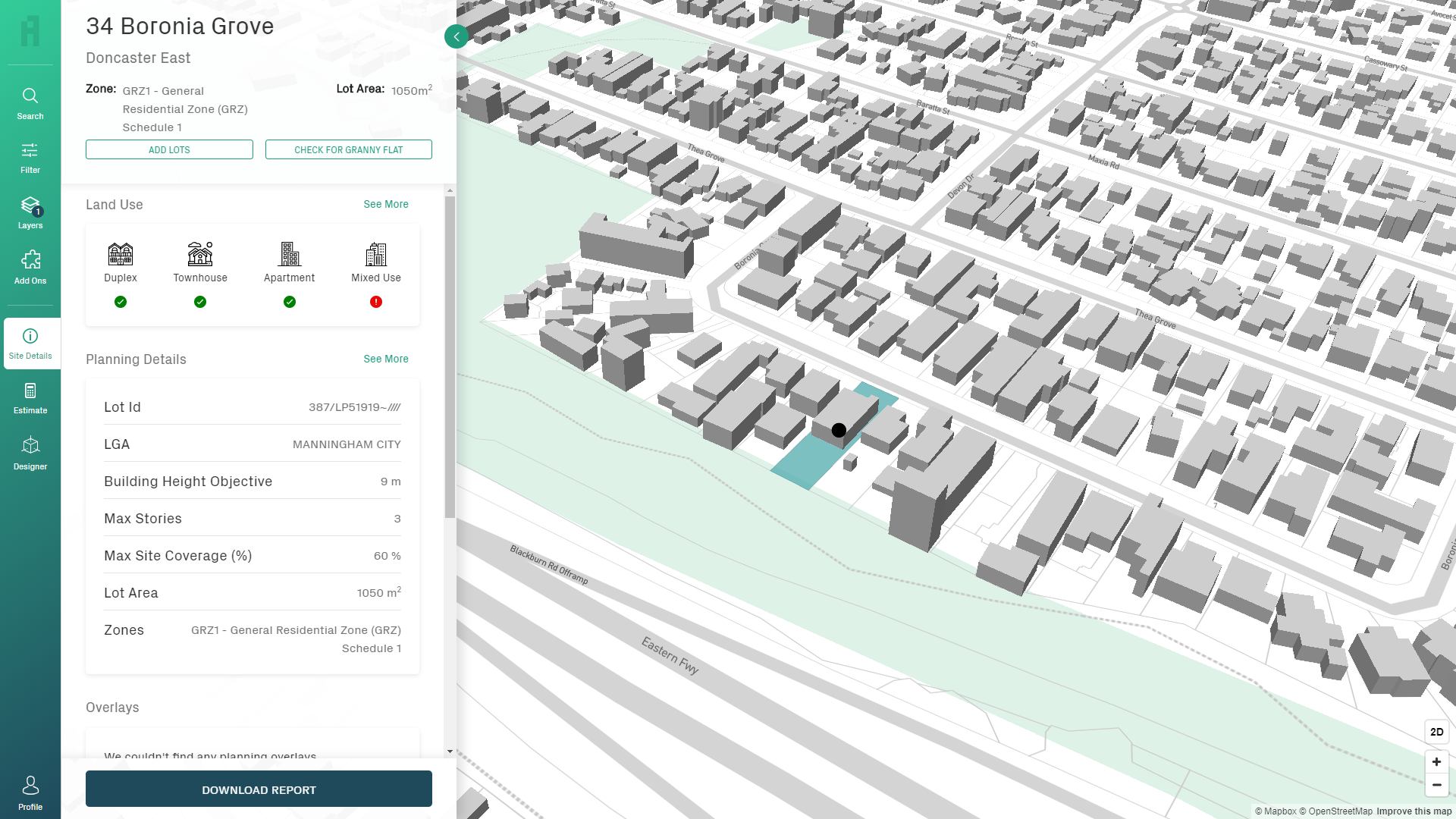The width and height of the screenshot is (1456, 819).
Task: Collapse the property details panel
Action: [x=456, y=36]
